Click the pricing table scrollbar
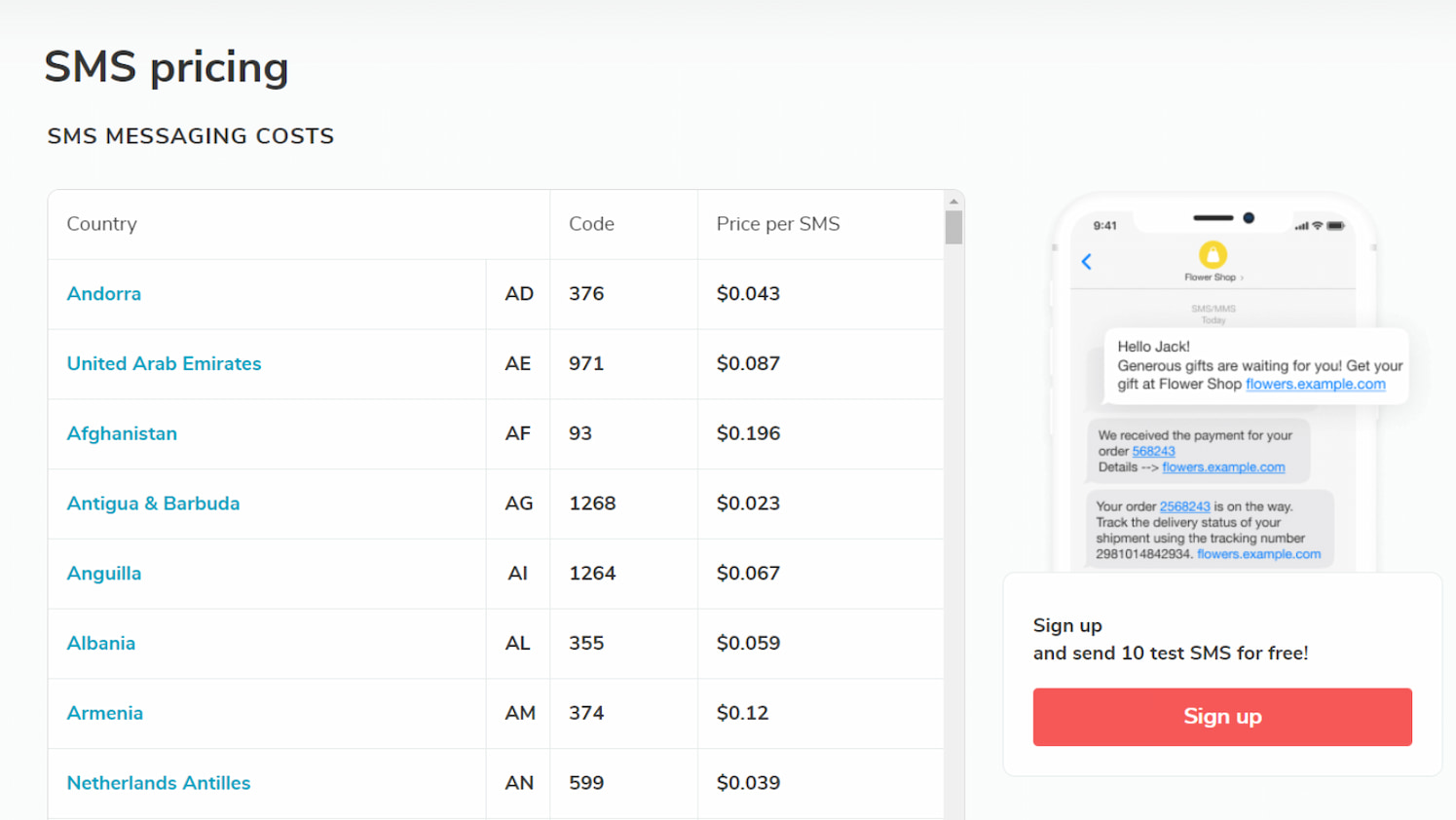The image size is (1456, 820). [954, 224]
